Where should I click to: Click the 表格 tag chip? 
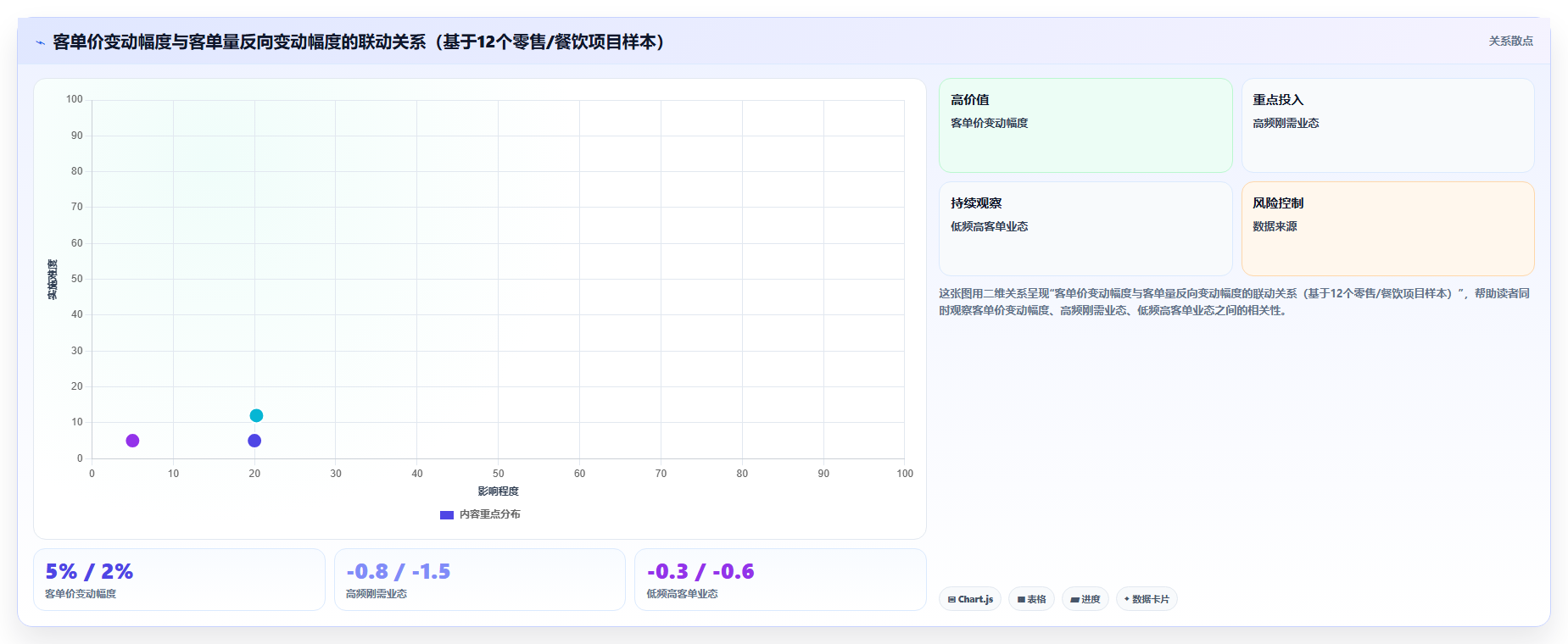pyautogui.click(x=1031, y=599)
